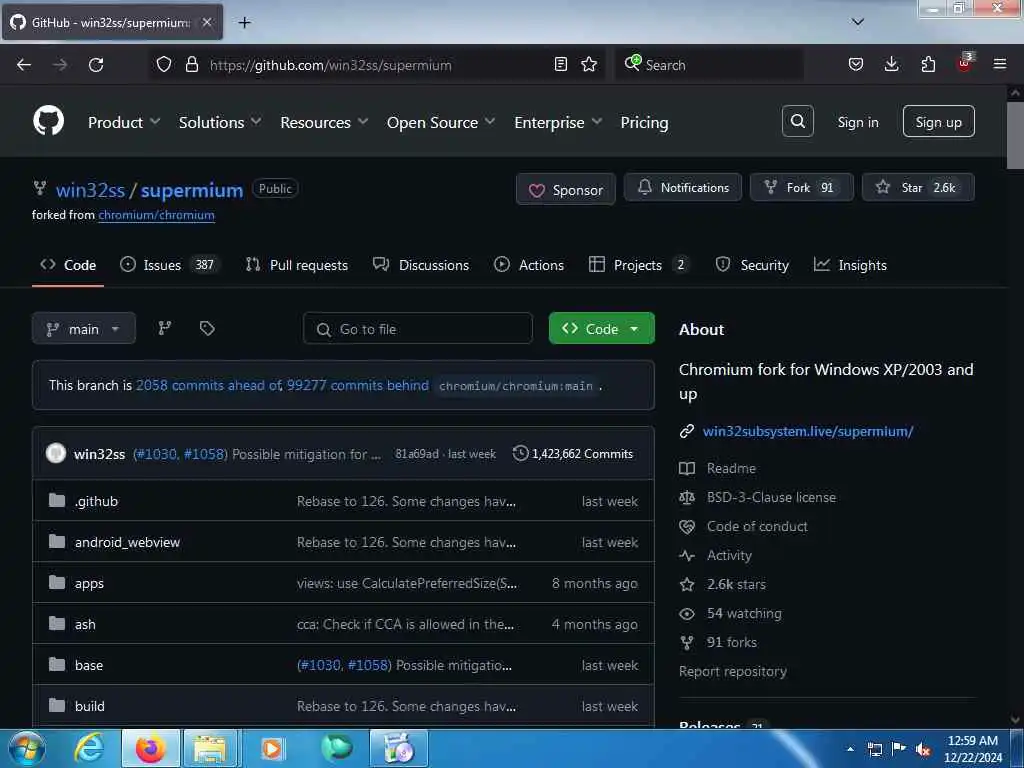Open a new browser tab
The image size is (1024, 768).
[x=244, y=23]
